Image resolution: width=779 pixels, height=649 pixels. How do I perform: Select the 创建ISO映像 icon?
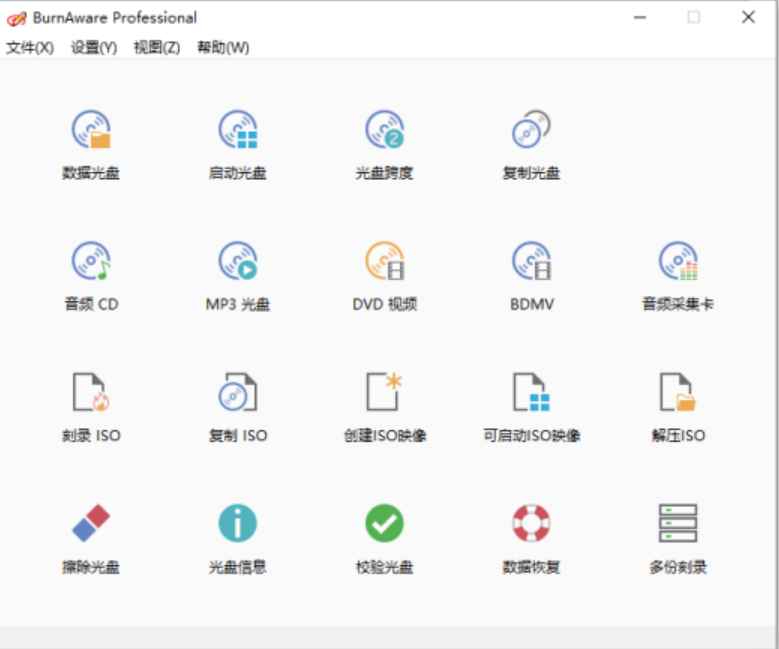coord(384,393)
